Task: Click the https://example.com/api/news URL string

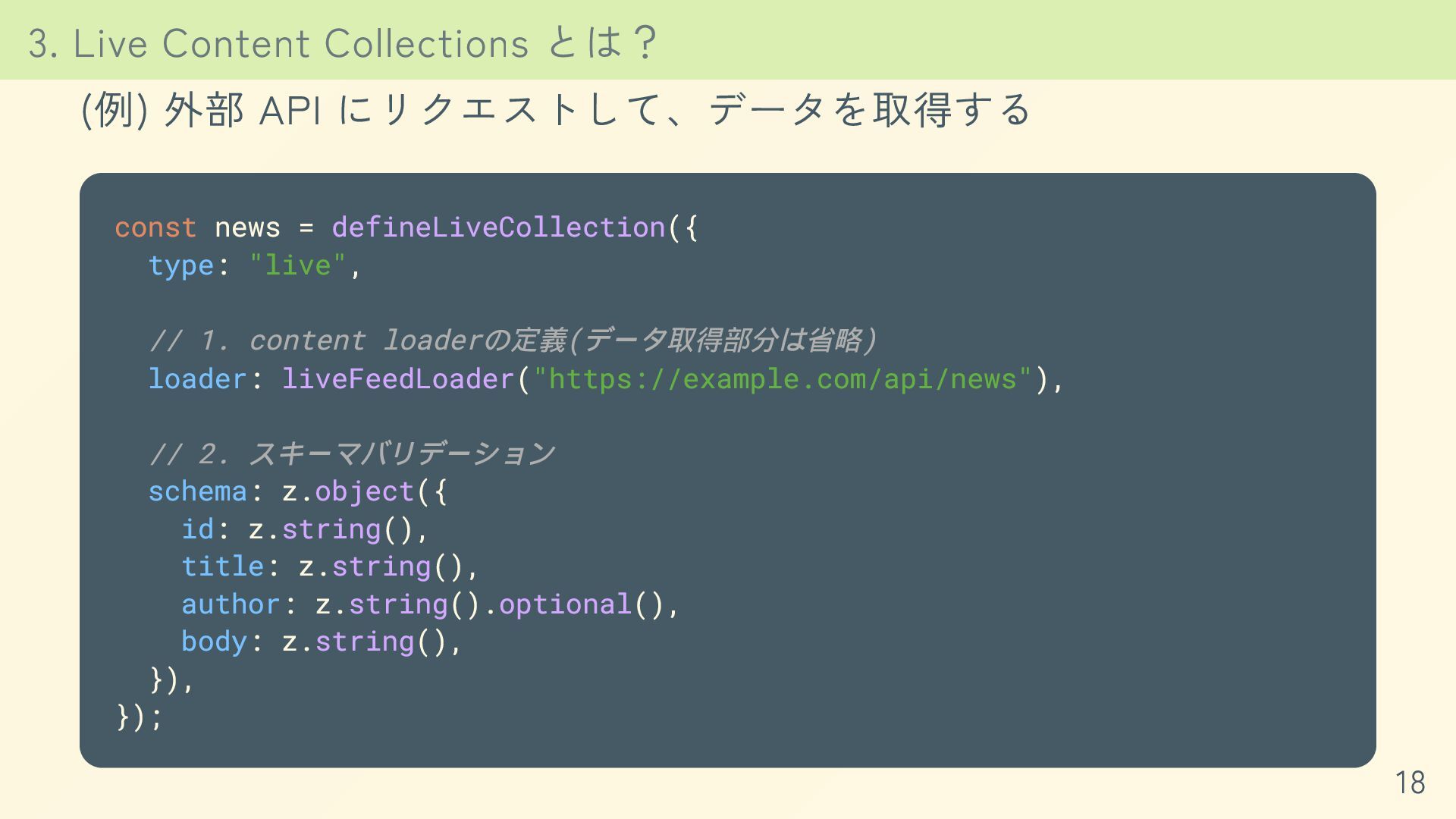Action: [783, 378]
